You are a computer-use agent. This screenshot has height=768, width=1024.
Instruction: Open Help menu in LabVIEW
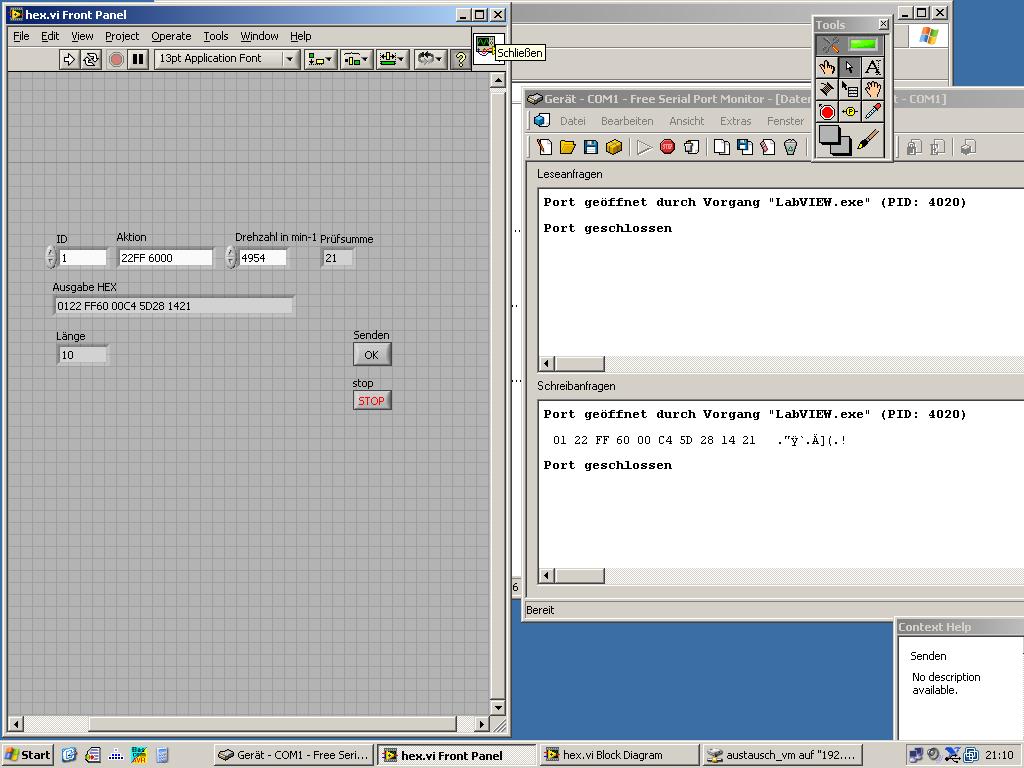pos(300,36)
